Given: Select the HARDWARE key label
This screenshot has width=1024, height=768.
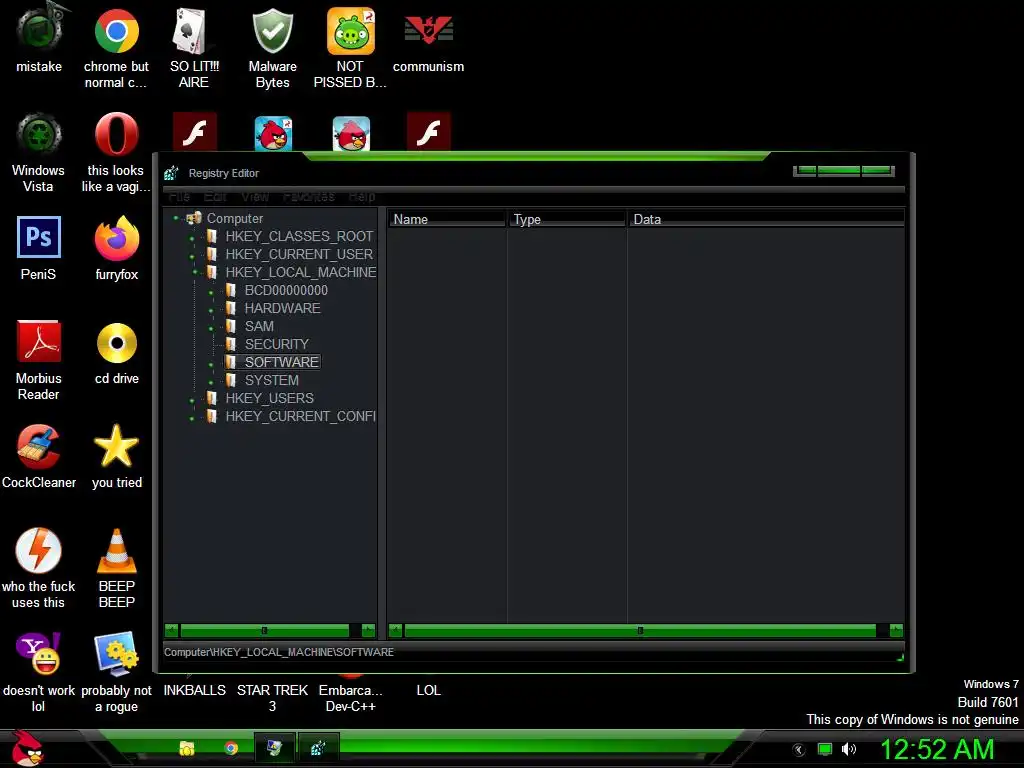Looking at the screenshot, I should tap(282, 308).
